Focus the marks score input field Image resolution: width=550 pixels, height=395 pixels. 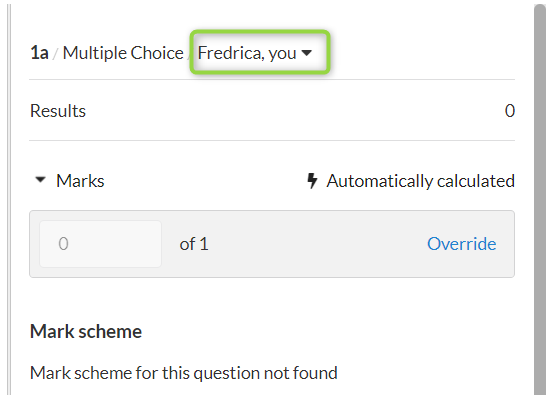(x=100, y=244)
